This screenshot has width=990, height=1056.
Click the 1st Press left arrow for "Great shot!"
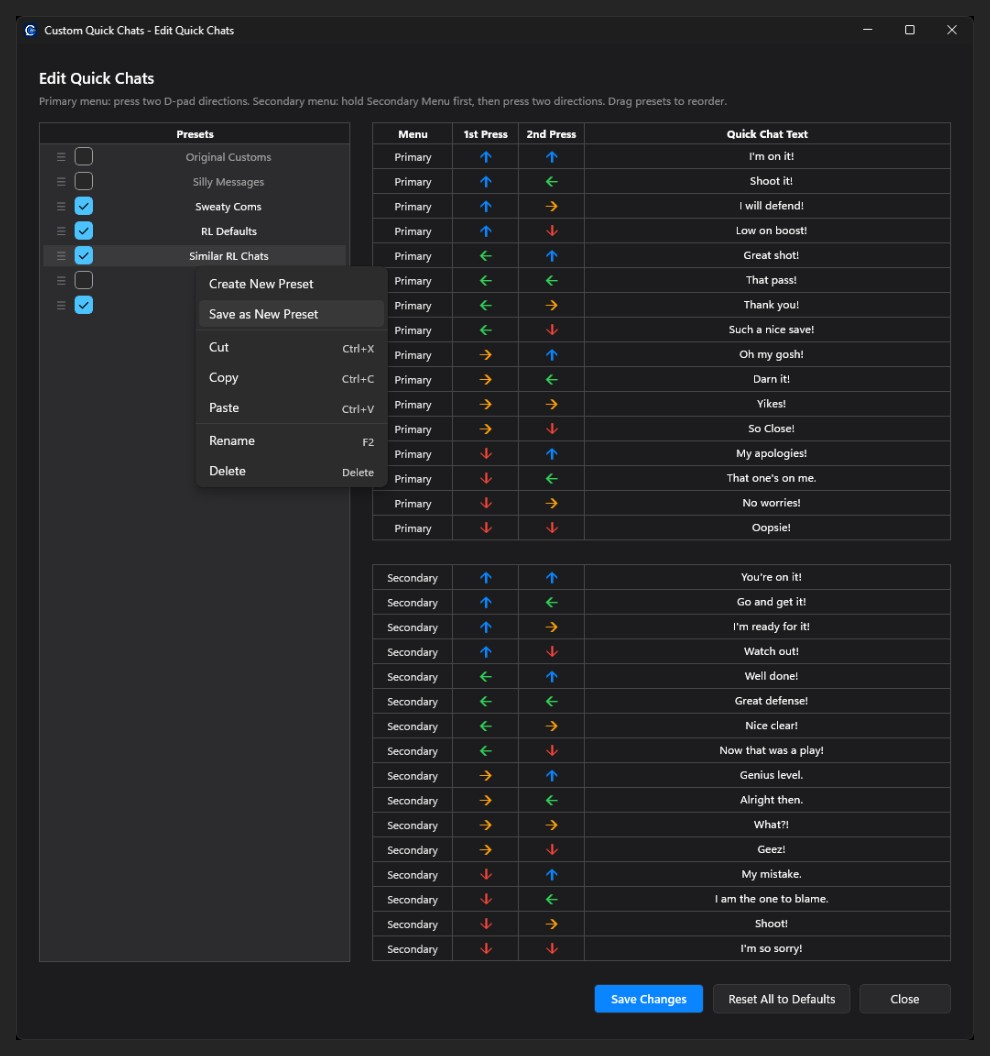coord(486,256)
